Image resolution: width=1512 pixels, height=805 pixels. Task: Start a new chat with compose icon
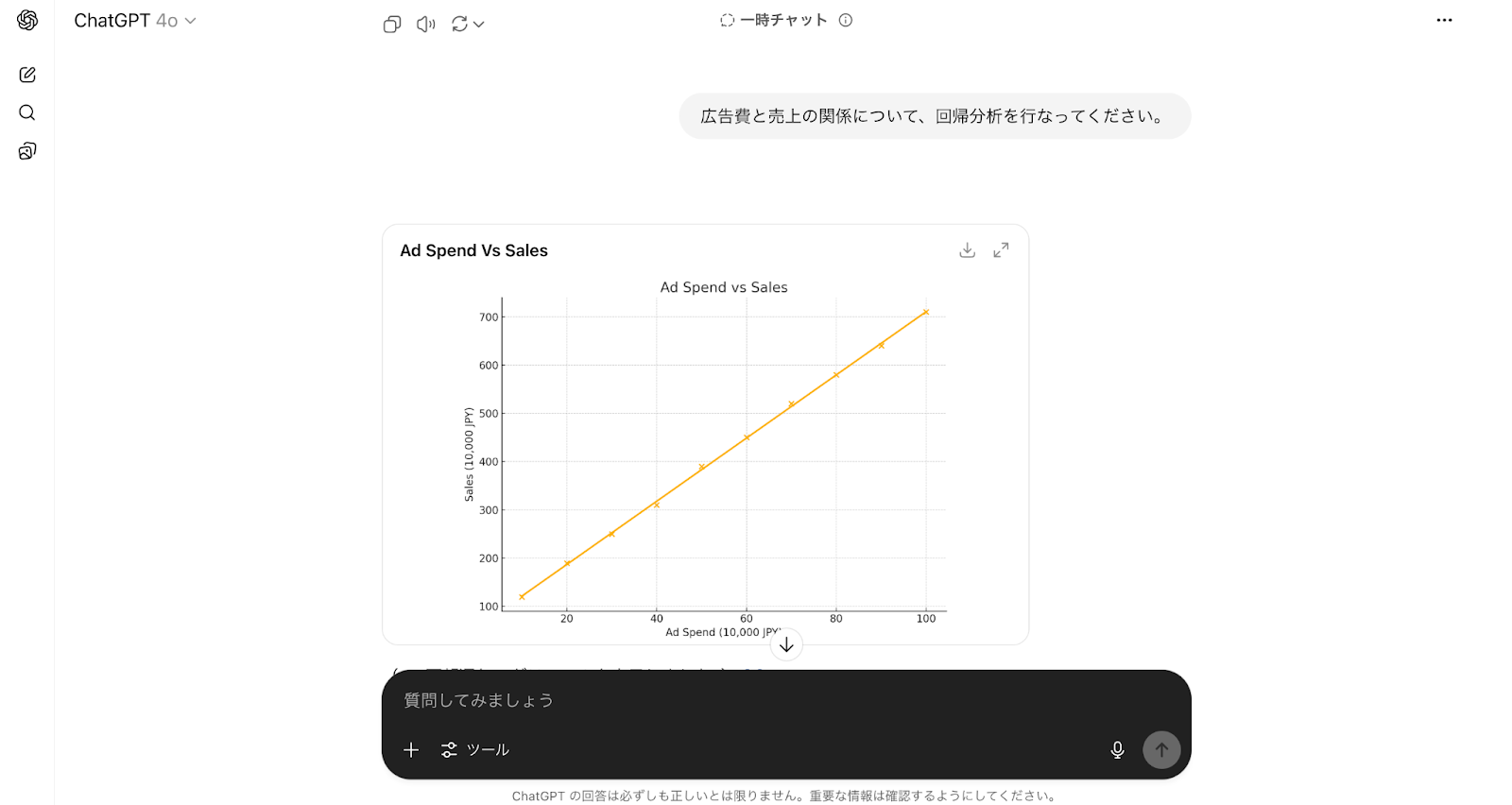[27, 75]
